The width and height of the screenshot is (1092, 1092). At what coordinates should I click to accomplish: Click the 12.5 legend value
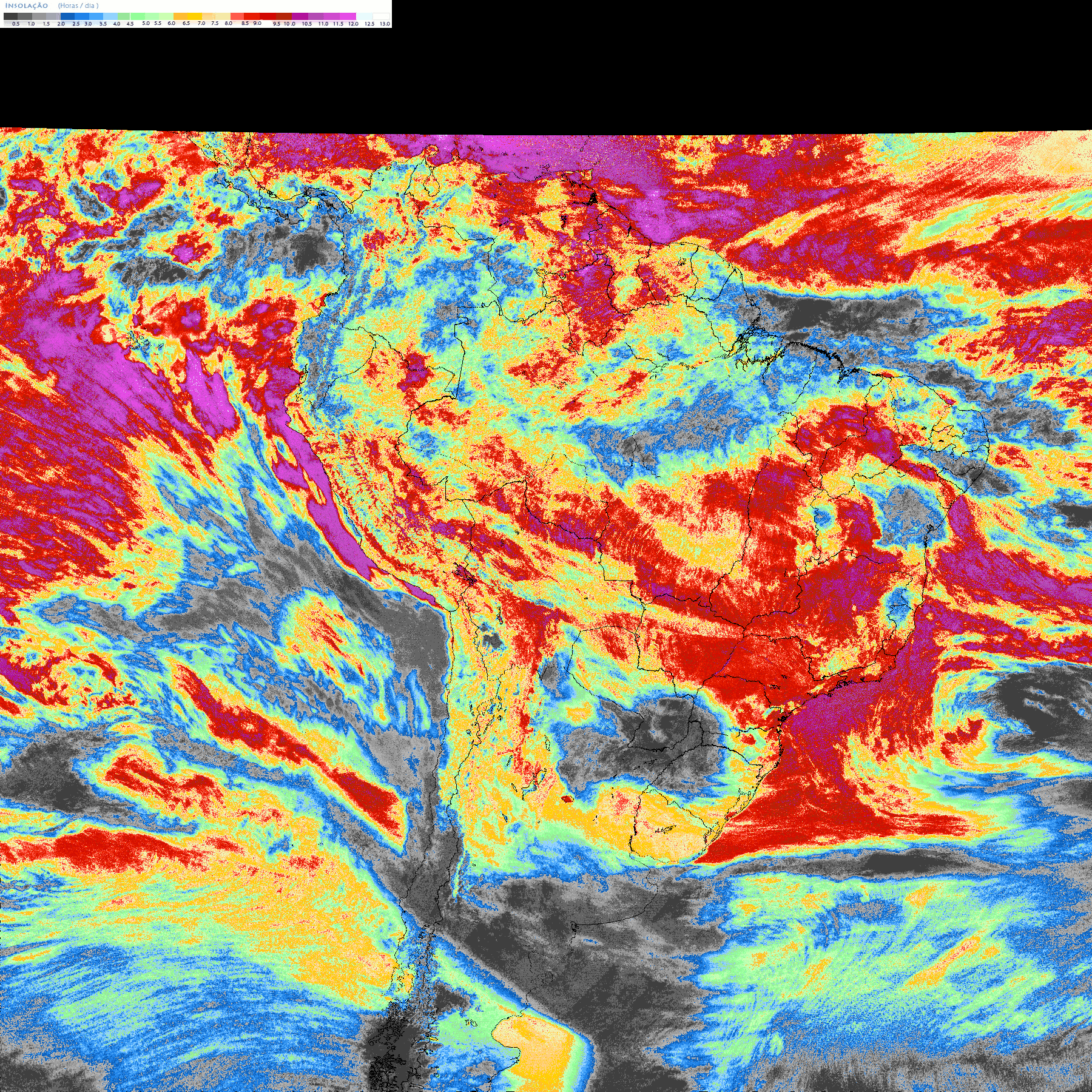[369, 24]
